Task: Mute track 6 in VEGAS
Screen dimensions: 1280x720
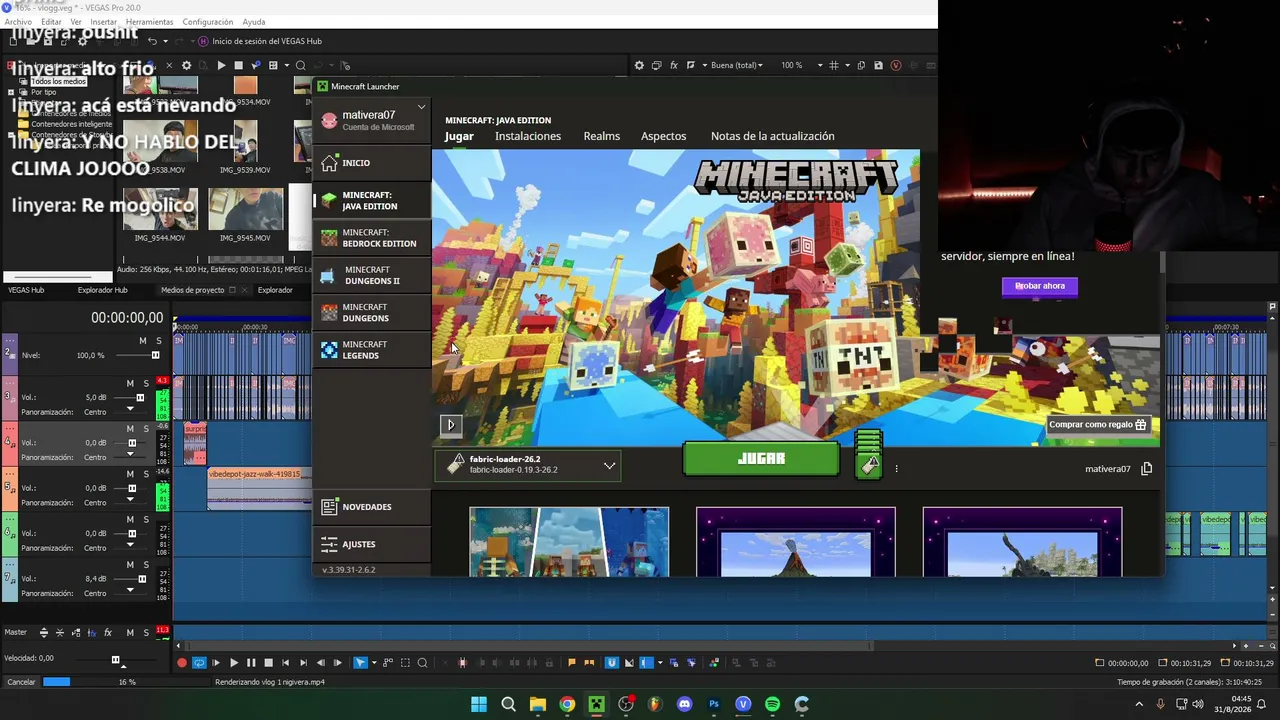Action: [x=130, y=519]
